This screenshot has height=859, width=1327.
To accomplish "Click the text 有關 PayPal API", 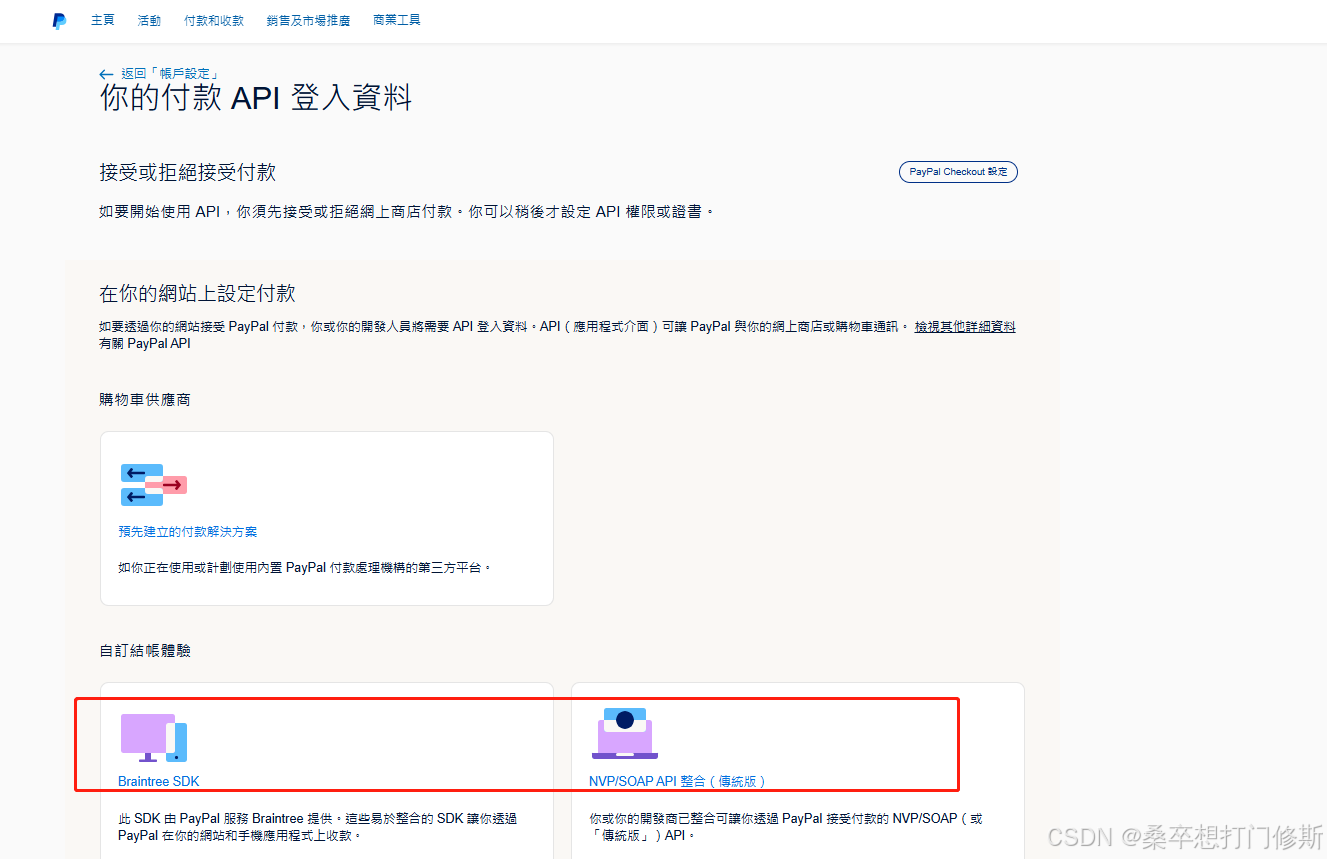I will (x=145, y=343).
